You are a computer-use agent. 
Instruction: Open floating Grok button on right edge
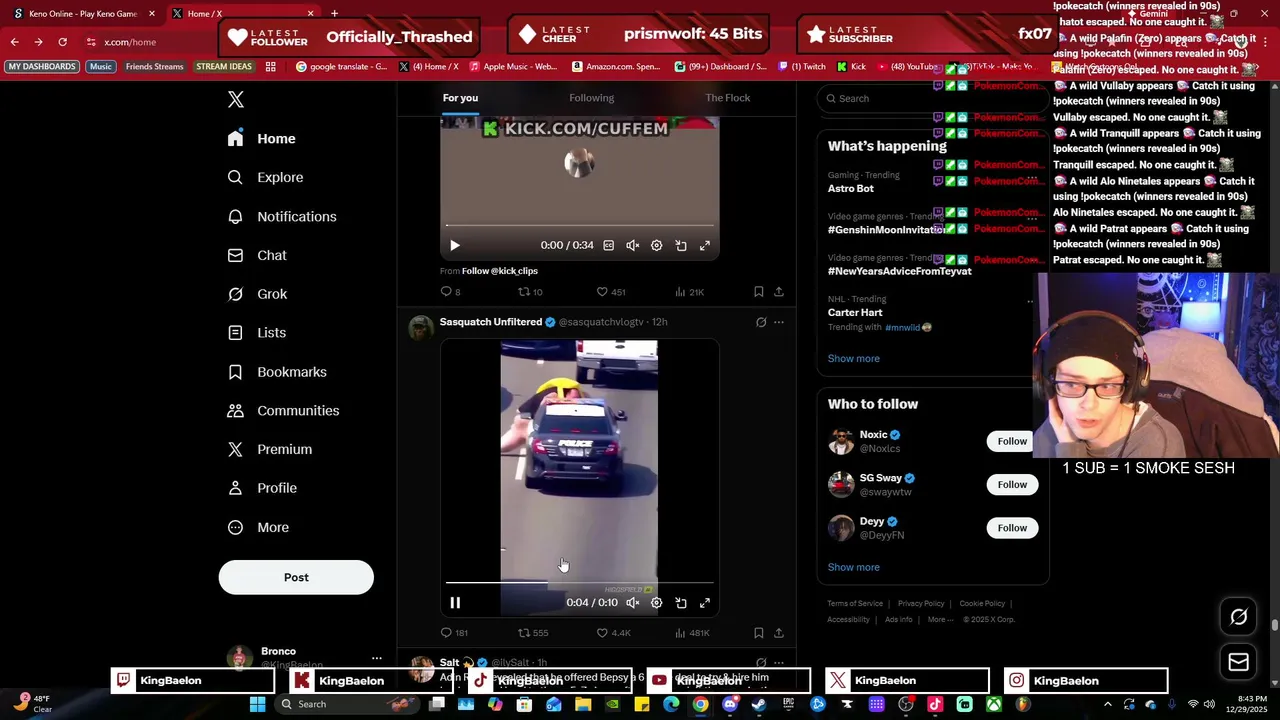coord(1238,617)
